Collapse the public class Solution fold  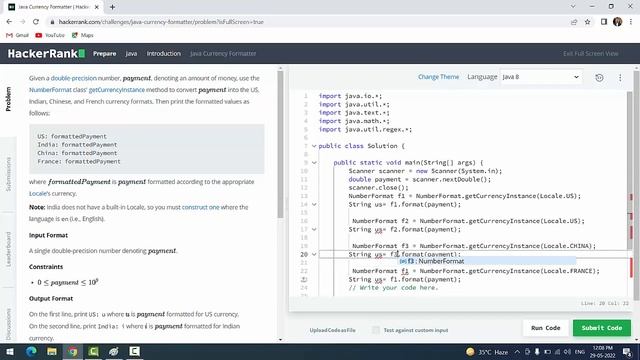point(314,146)
